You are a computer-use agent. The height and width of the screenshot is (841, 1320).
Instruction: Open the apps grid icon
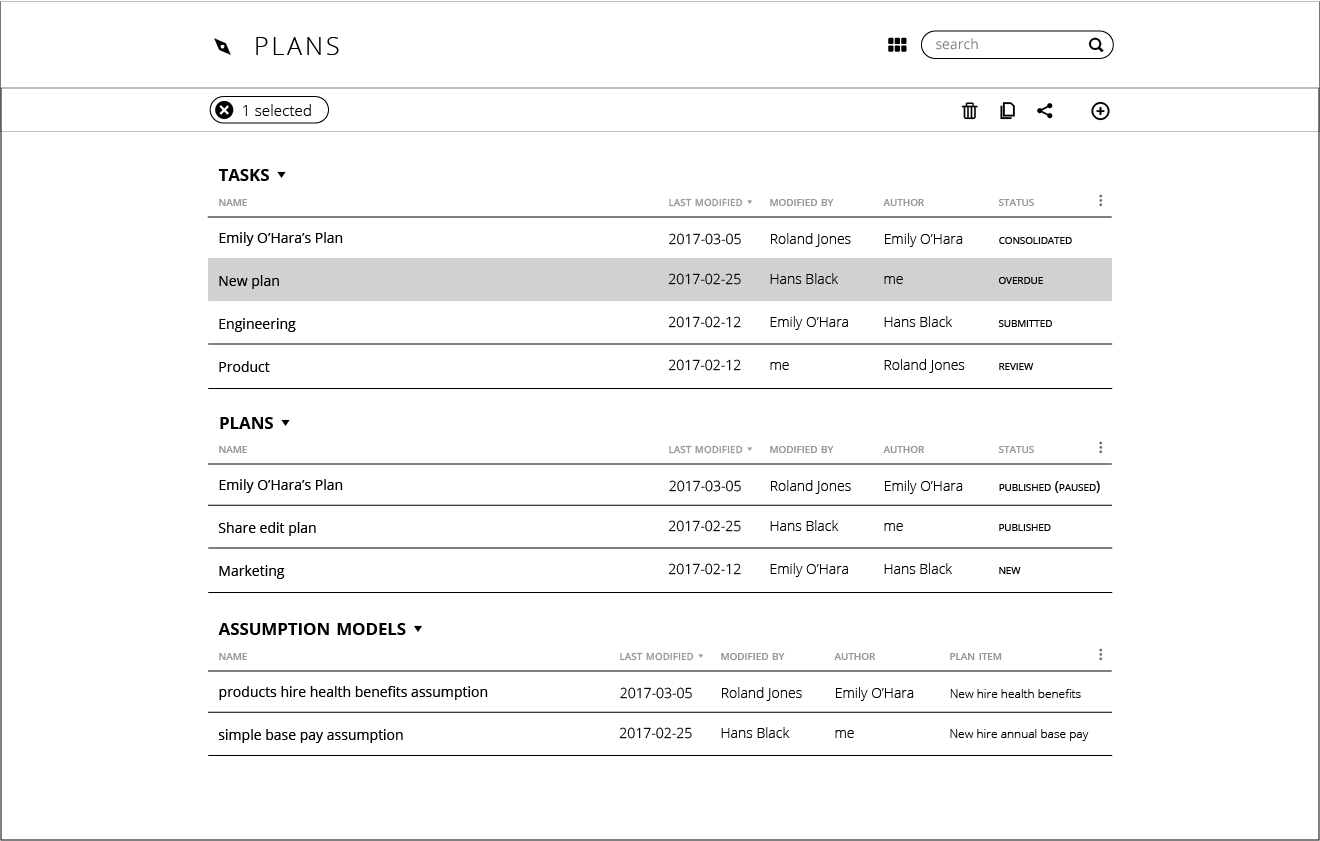pyautogui.click(x=897, y=45)
